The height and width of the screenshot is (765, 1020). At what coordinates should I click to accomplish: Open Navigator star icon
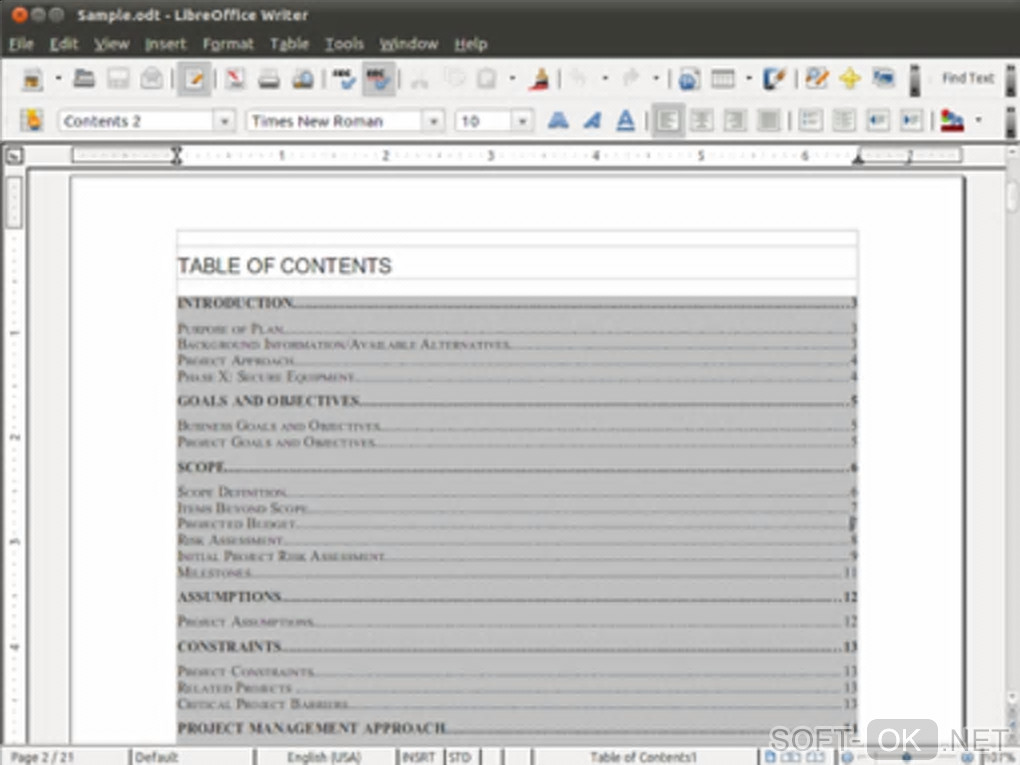click(850, 79)
